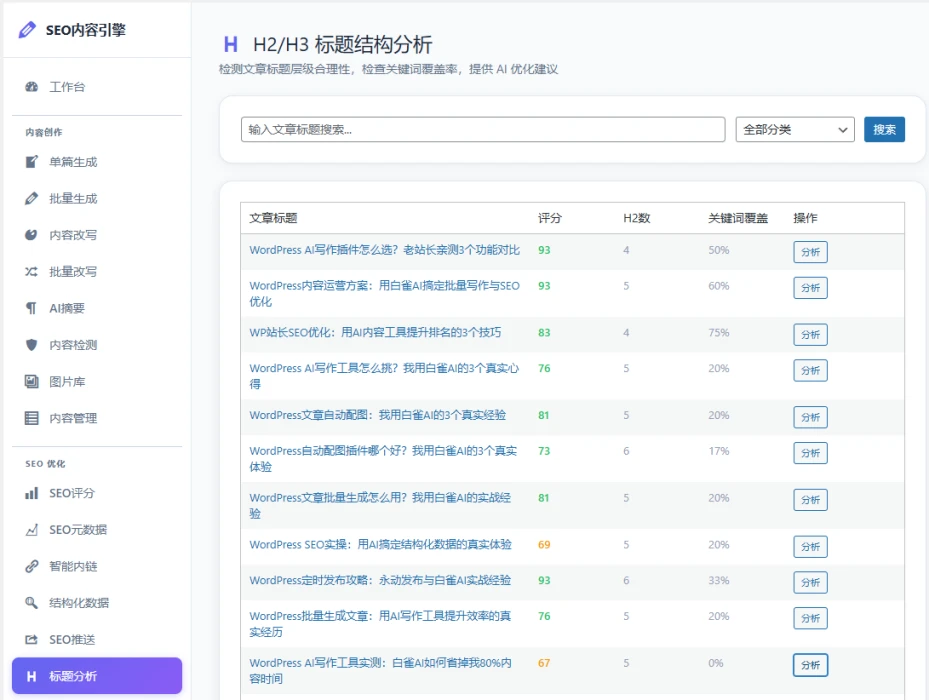Open 单篇生成 menu item
The height and width of the screenshot is (700, 929).
pyautogui.click(x=97, y=162)
